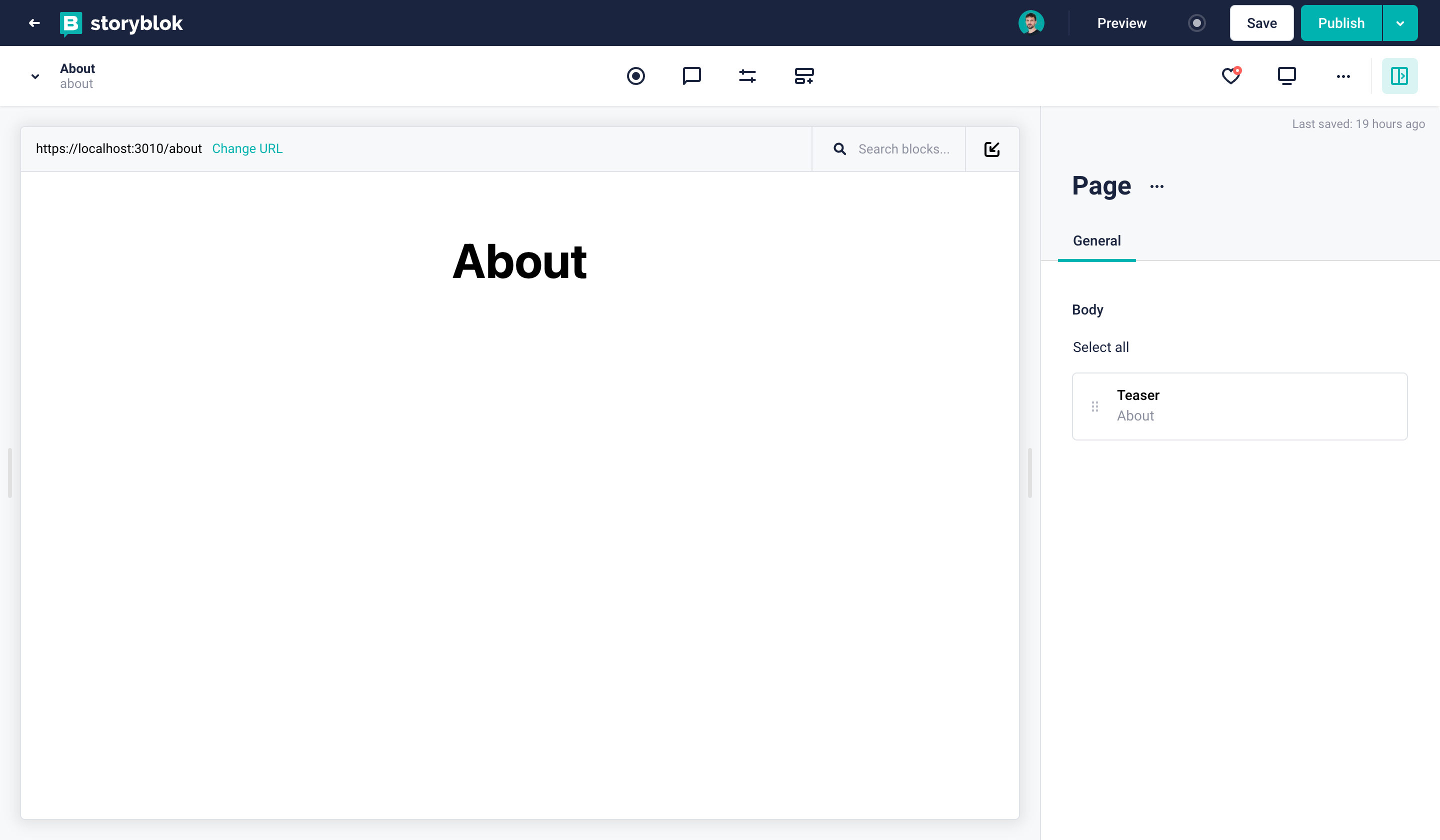This screenshot has width=1440, height=840.
Task: Click the search magnifier icon
Action: click(x=839, y=149)
